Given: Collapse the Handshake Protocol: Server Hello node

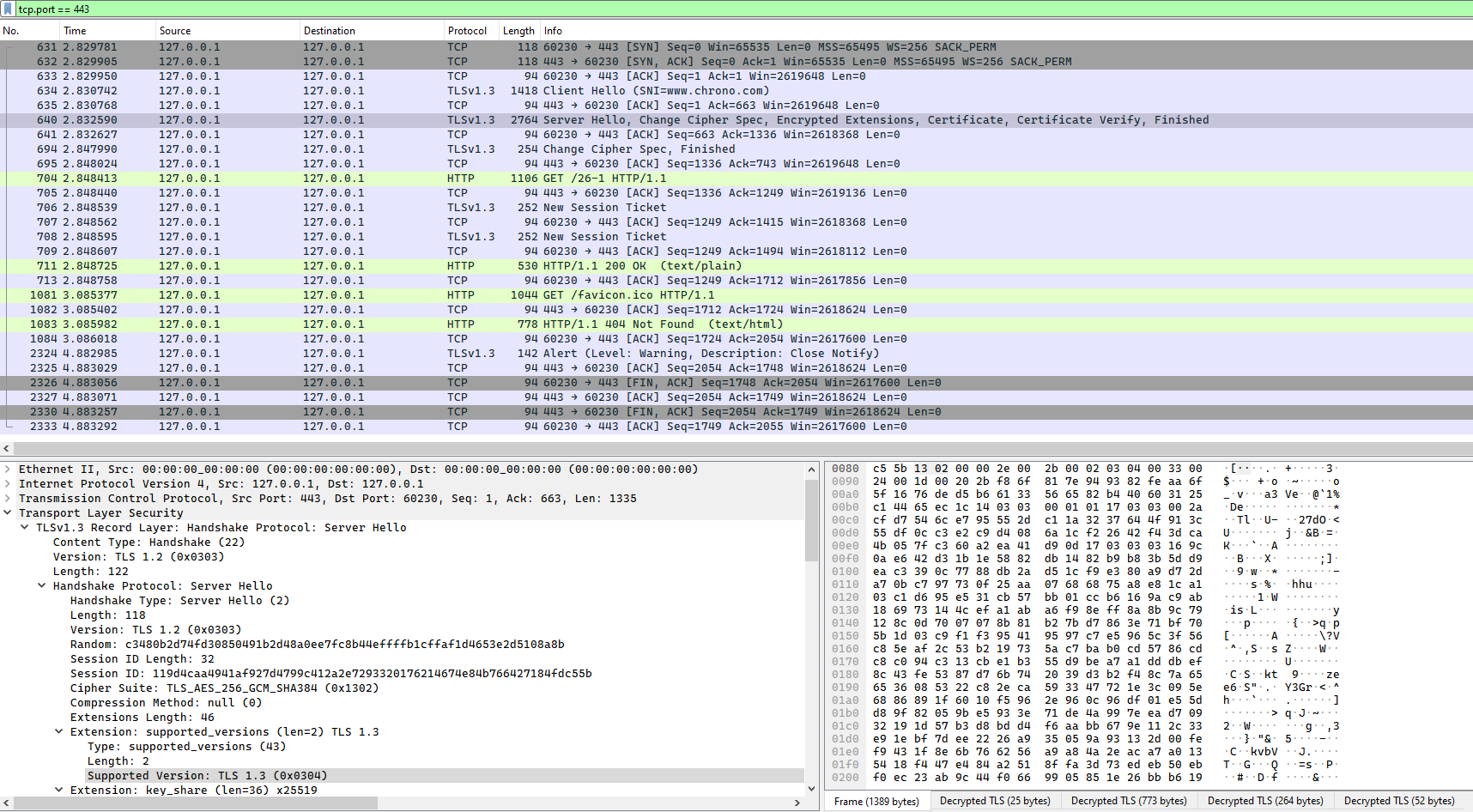Looking at the screenshot, I should coord(42,585).
